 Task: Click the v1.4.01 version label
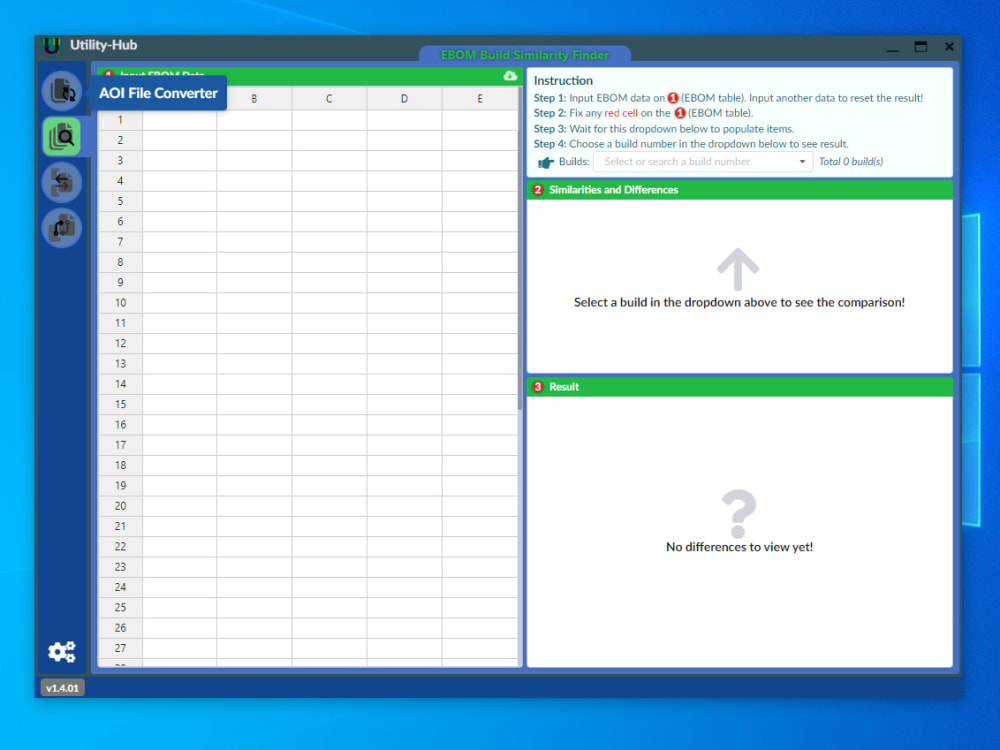pos(61,687)
